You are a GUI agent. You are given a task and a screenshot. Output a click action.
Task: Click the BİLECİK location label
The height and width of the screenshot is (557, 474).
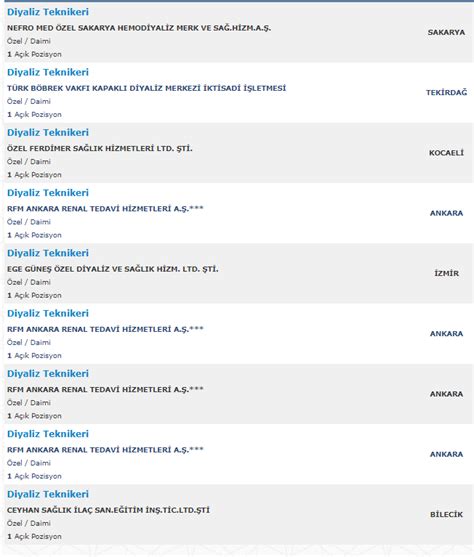(x=446, y=515)
